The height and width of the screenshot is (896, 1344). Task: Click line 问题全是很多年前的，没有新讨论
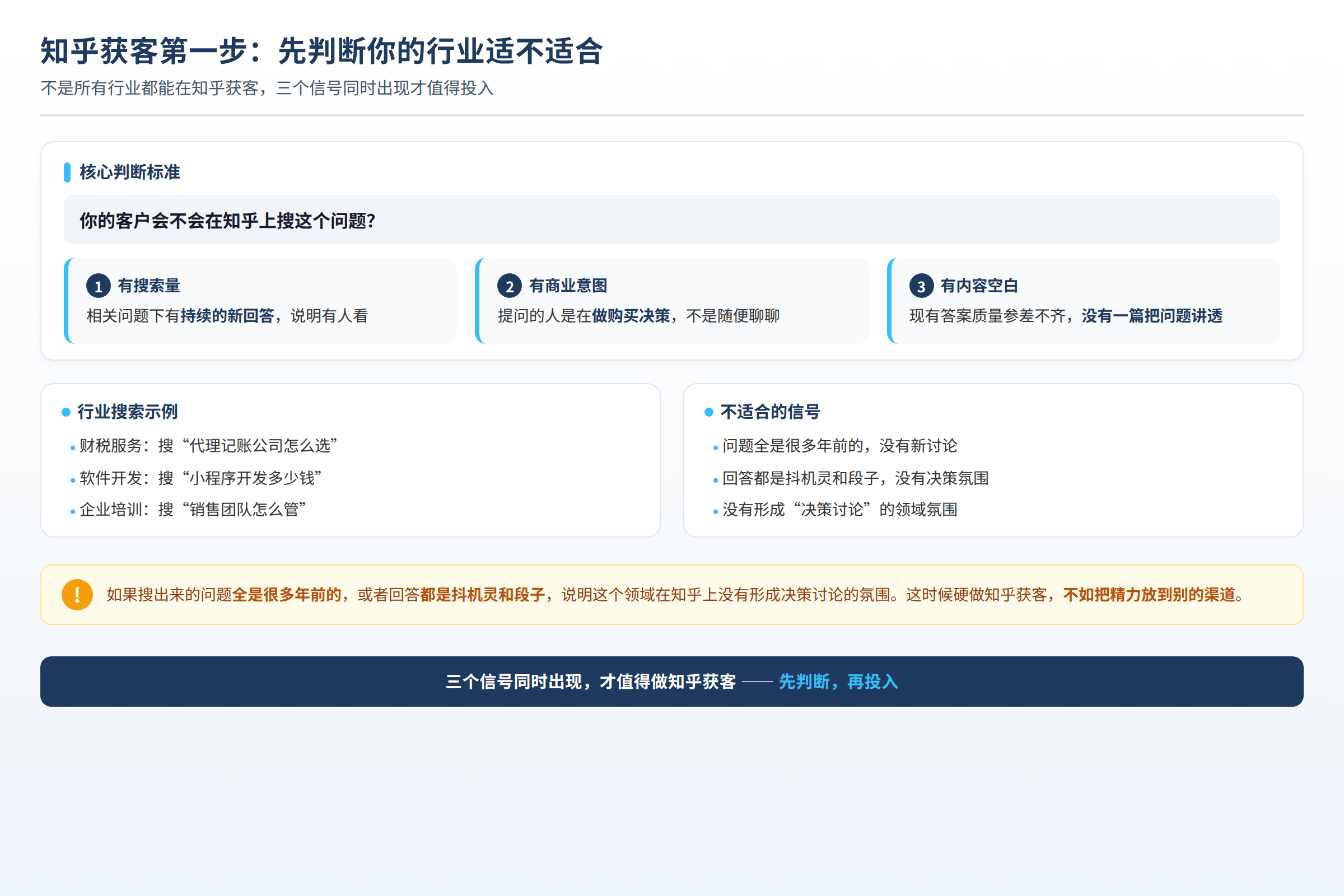coord(839,446)
